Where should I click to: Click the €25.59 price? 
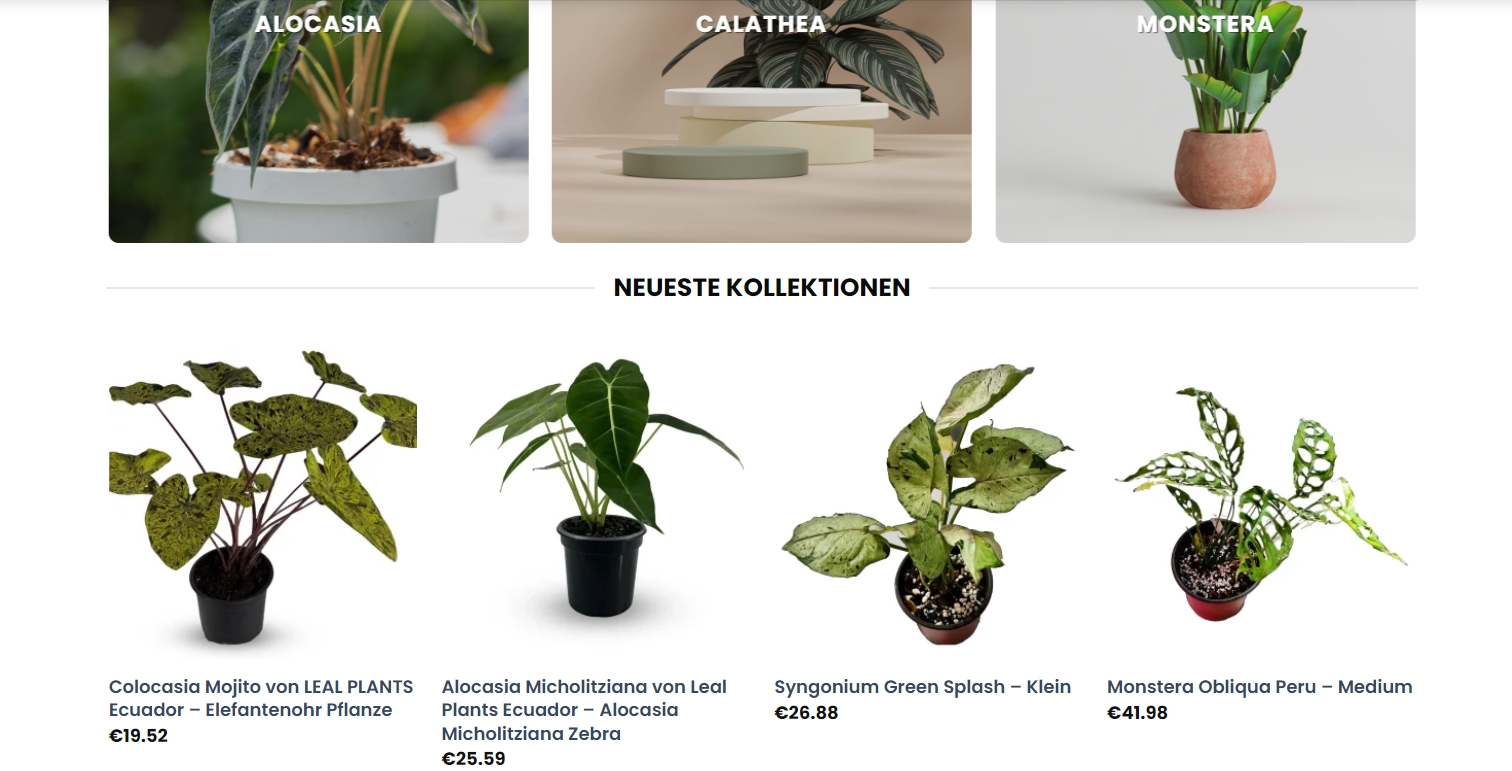[473, 759]
